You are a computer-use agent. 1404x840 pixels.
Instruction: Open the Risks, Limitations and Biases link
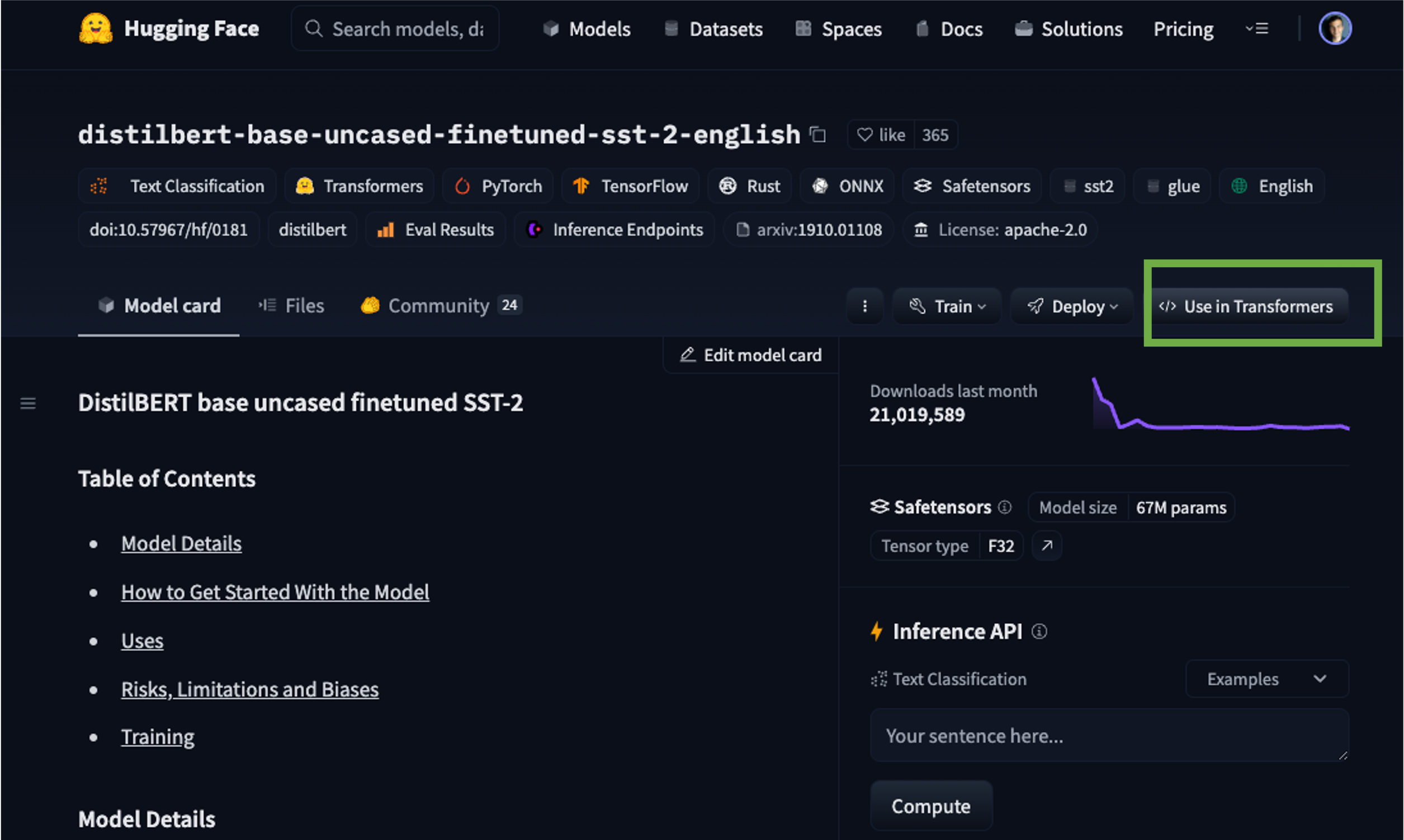coord(250,690)
